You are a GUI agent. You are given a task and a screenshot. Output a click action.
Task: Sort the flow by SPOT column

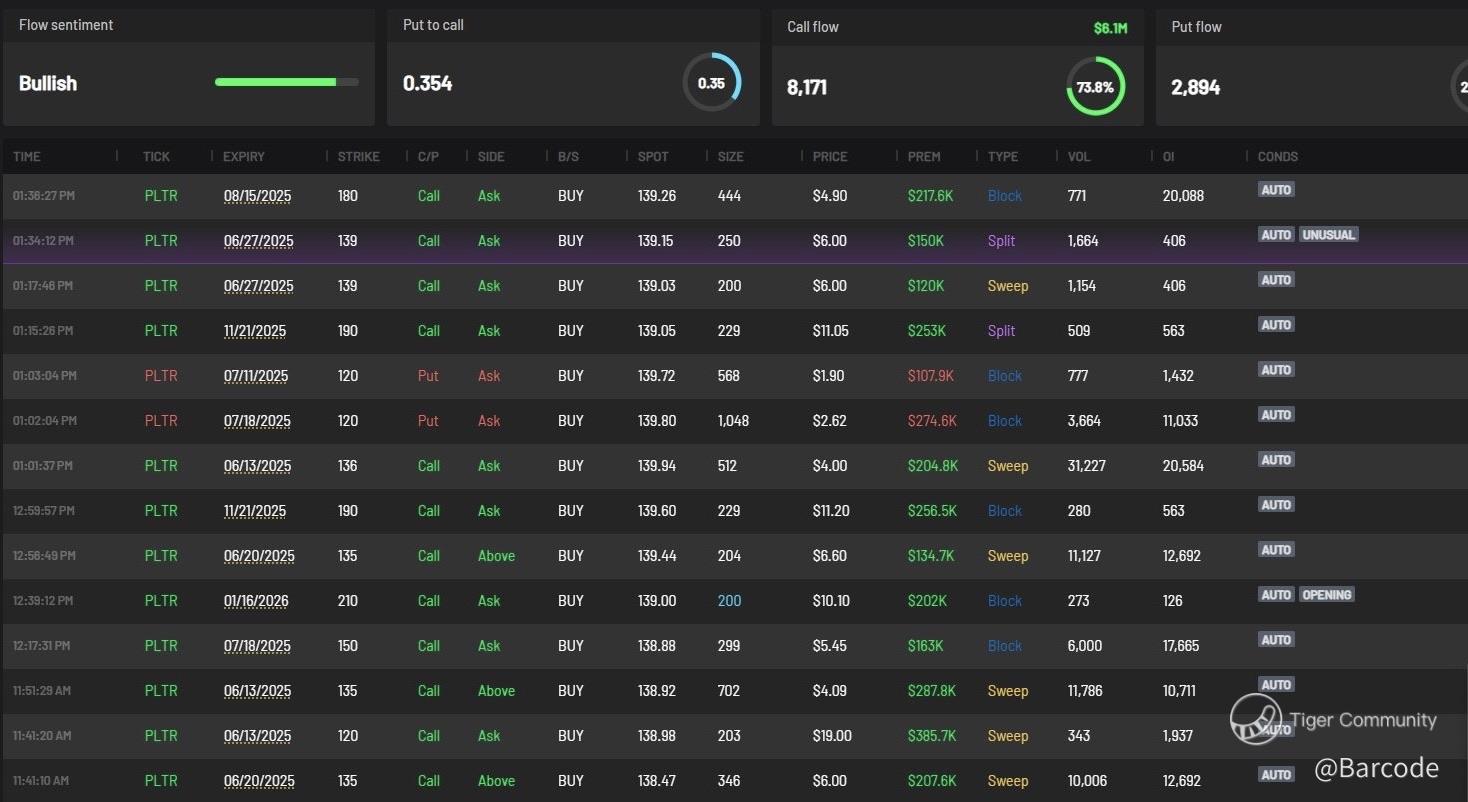653,157
